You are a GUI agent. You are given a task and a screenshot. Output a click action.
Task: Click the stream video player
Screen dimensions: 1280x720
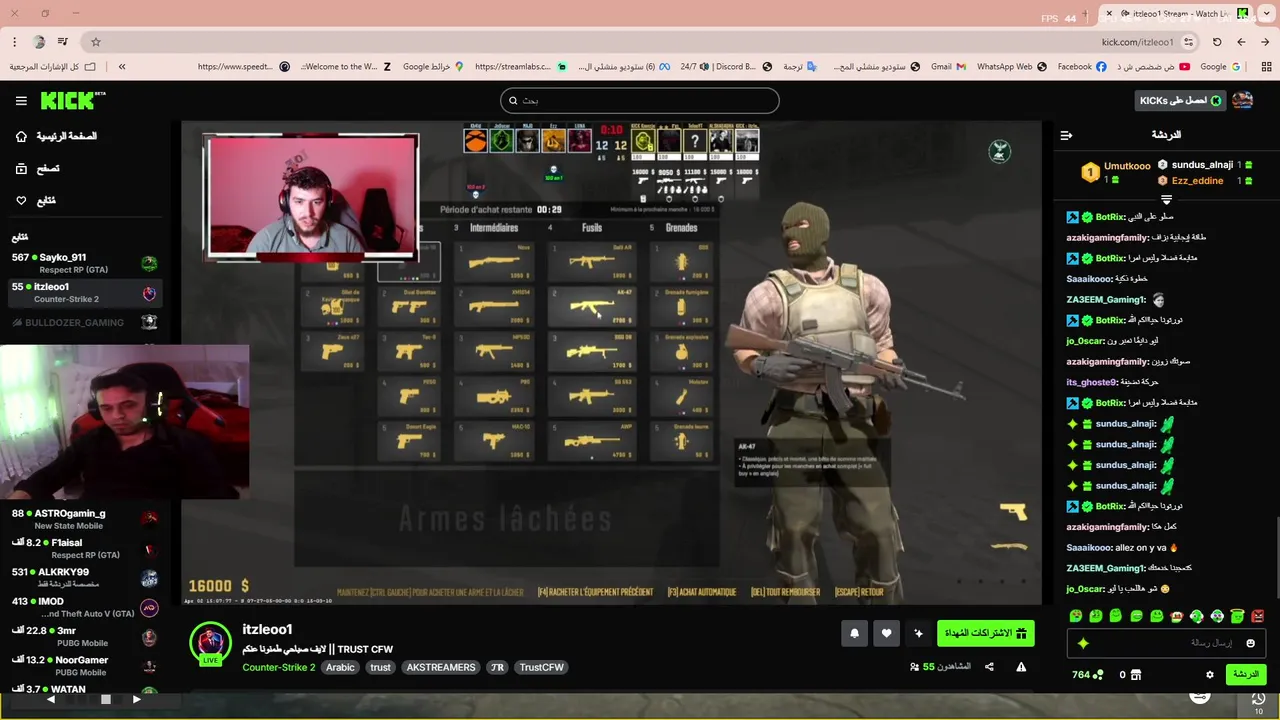pyautogui.click(x=611, y=363)
